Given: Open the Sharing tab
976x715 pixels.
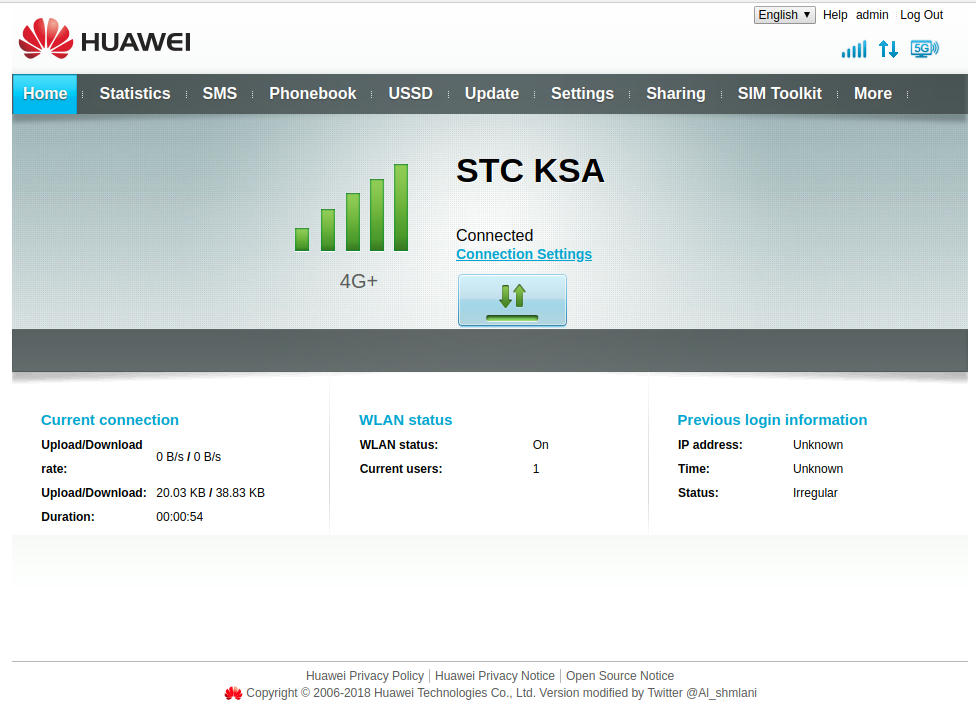Looking at the screenshot, I should click(x=675, y=94).
